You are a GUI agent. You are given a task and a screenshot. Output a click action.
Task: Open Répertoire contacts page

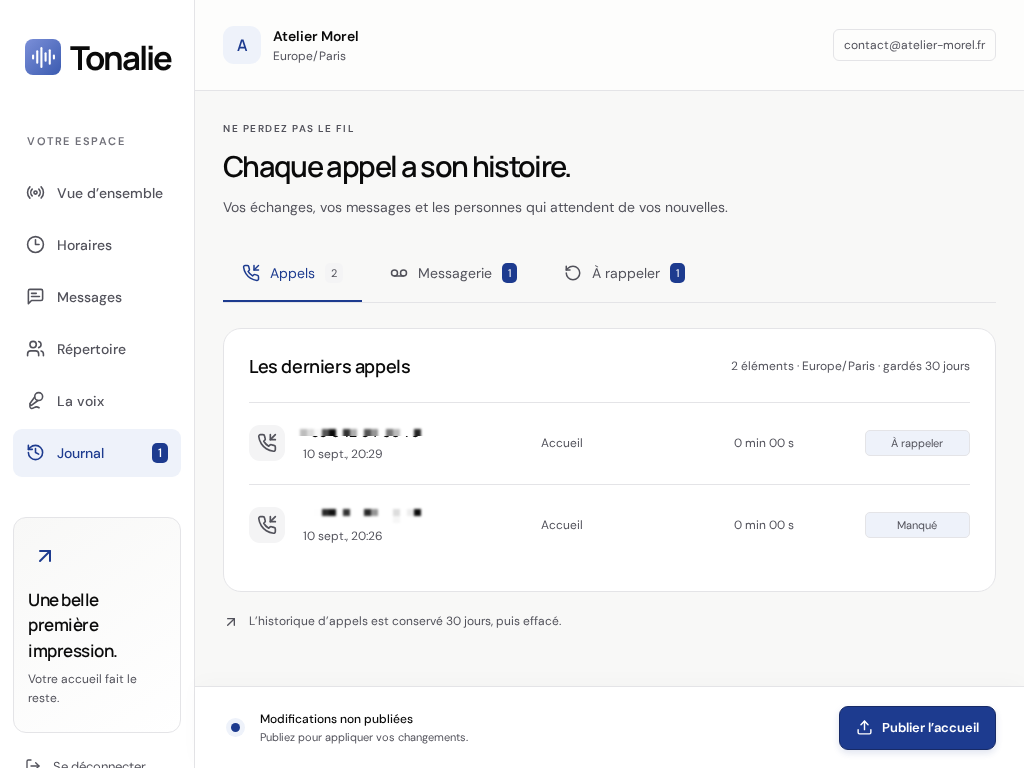97,349
